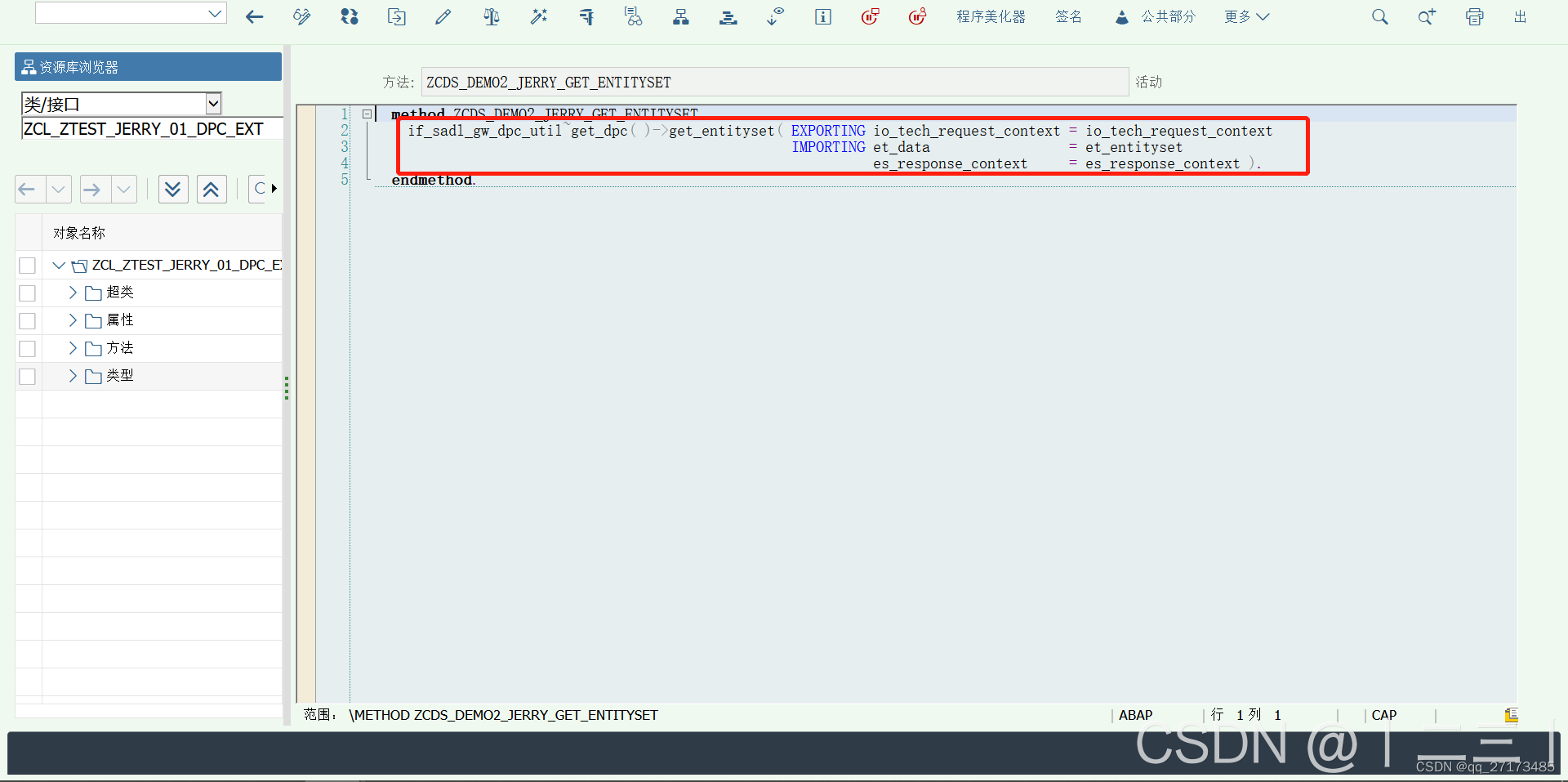Click the Back arrow toolbar icon
Viewport: 1568px width, 782px height.
pyautogui.click(x=254, y=16)
